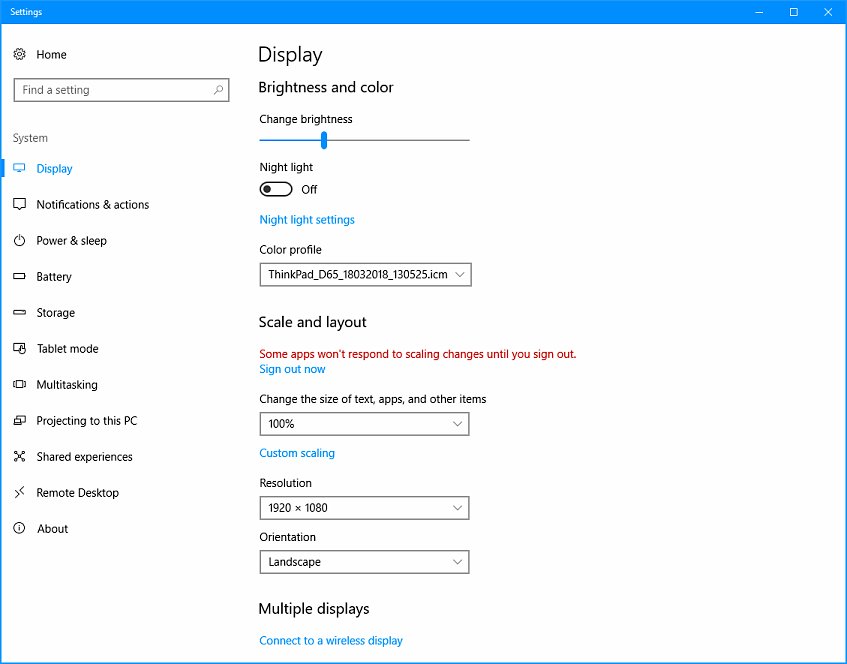
Task: Open Projecting to this PC settings
Action: (87, 421)
